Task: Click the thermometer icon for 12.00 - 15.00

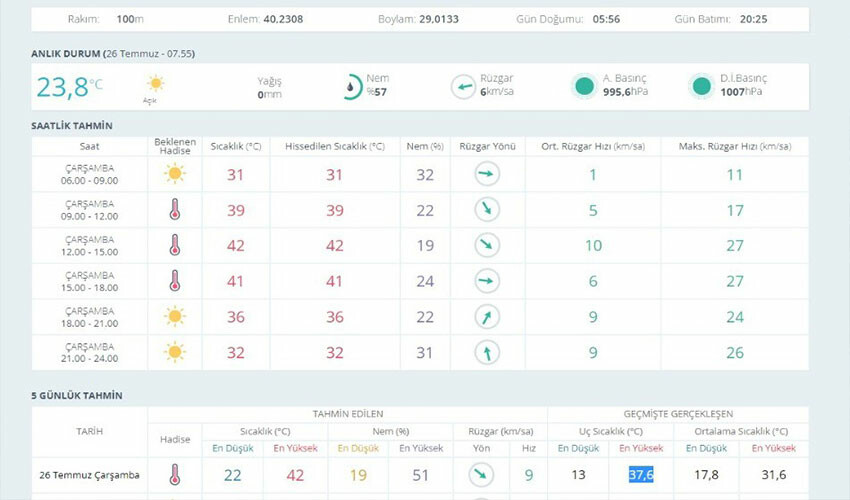Action: click(x=175, y=245)
